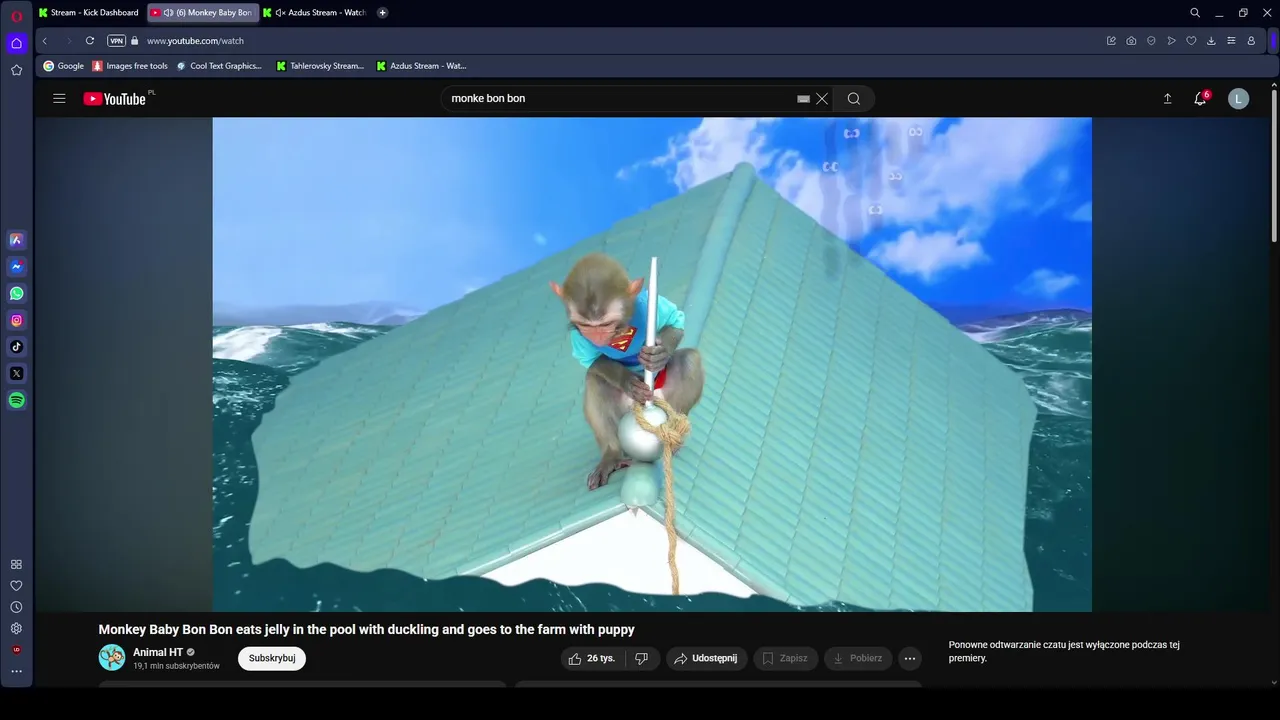The image size is (1280, 720).
Task: Toggle the VPN badge in address bar
Action: pyautogui.click(x=116, y=41)
